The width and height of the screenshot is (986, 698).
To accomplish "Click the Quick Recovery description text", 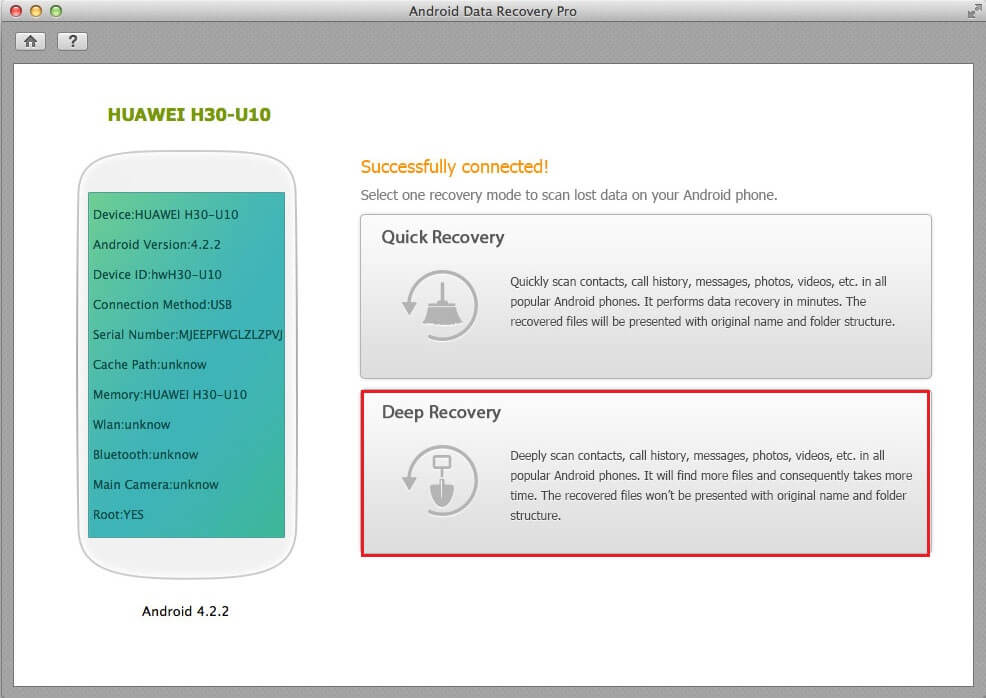I will [x=698, y=302].
